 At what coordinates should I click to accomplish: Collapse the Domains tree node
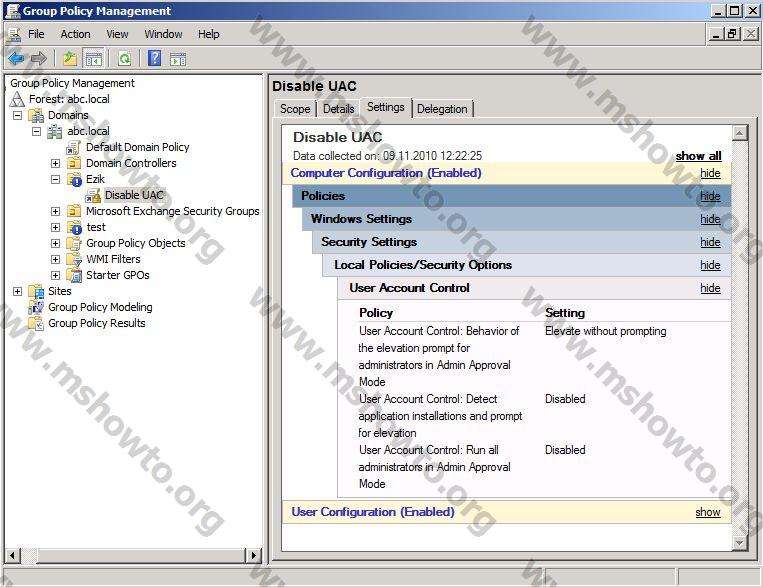coord(18,115)
